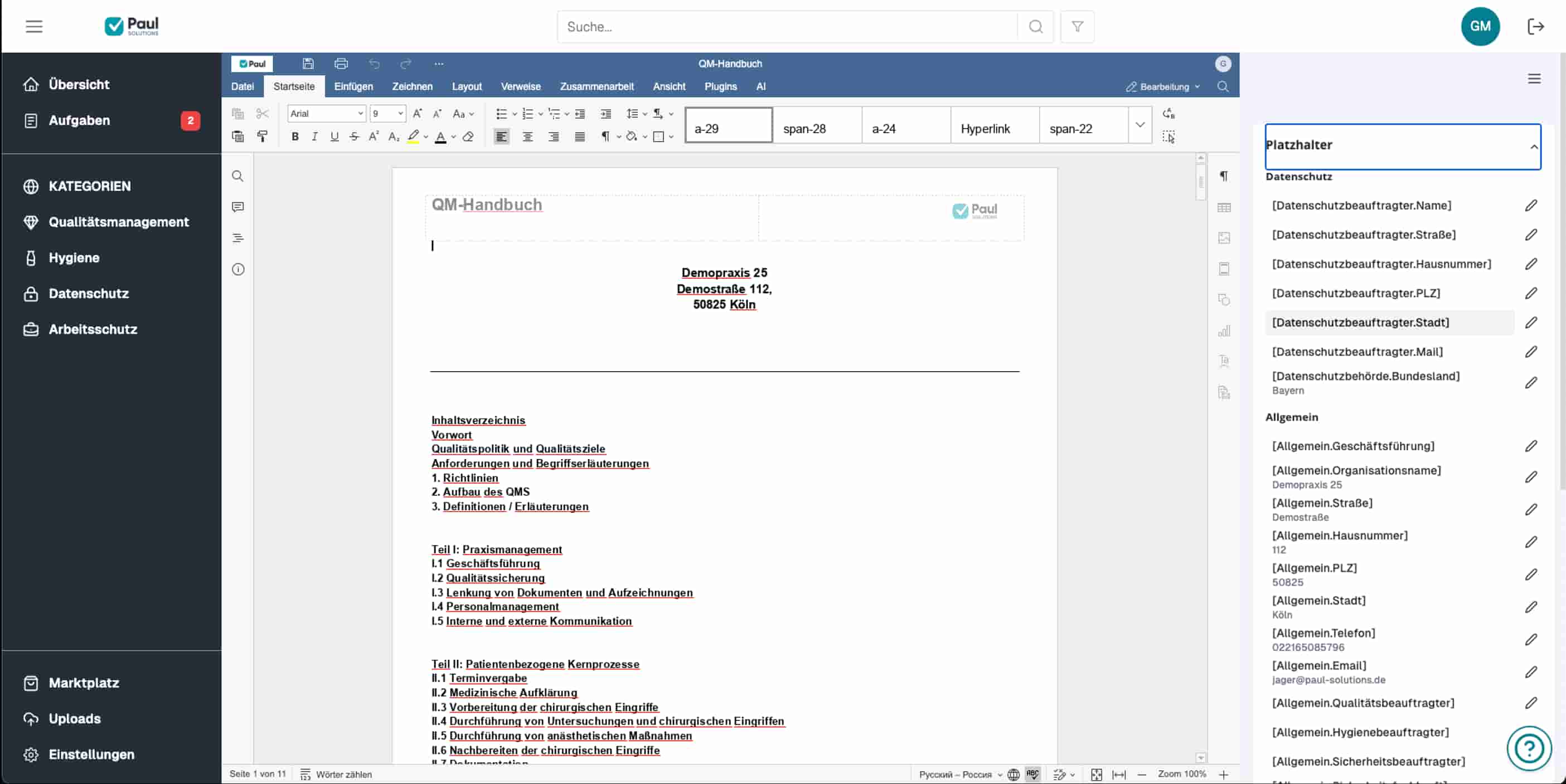Screen dimensions: 1566x784
Task: Switch to the Layout ribbon tab
Action: [466, 86]
